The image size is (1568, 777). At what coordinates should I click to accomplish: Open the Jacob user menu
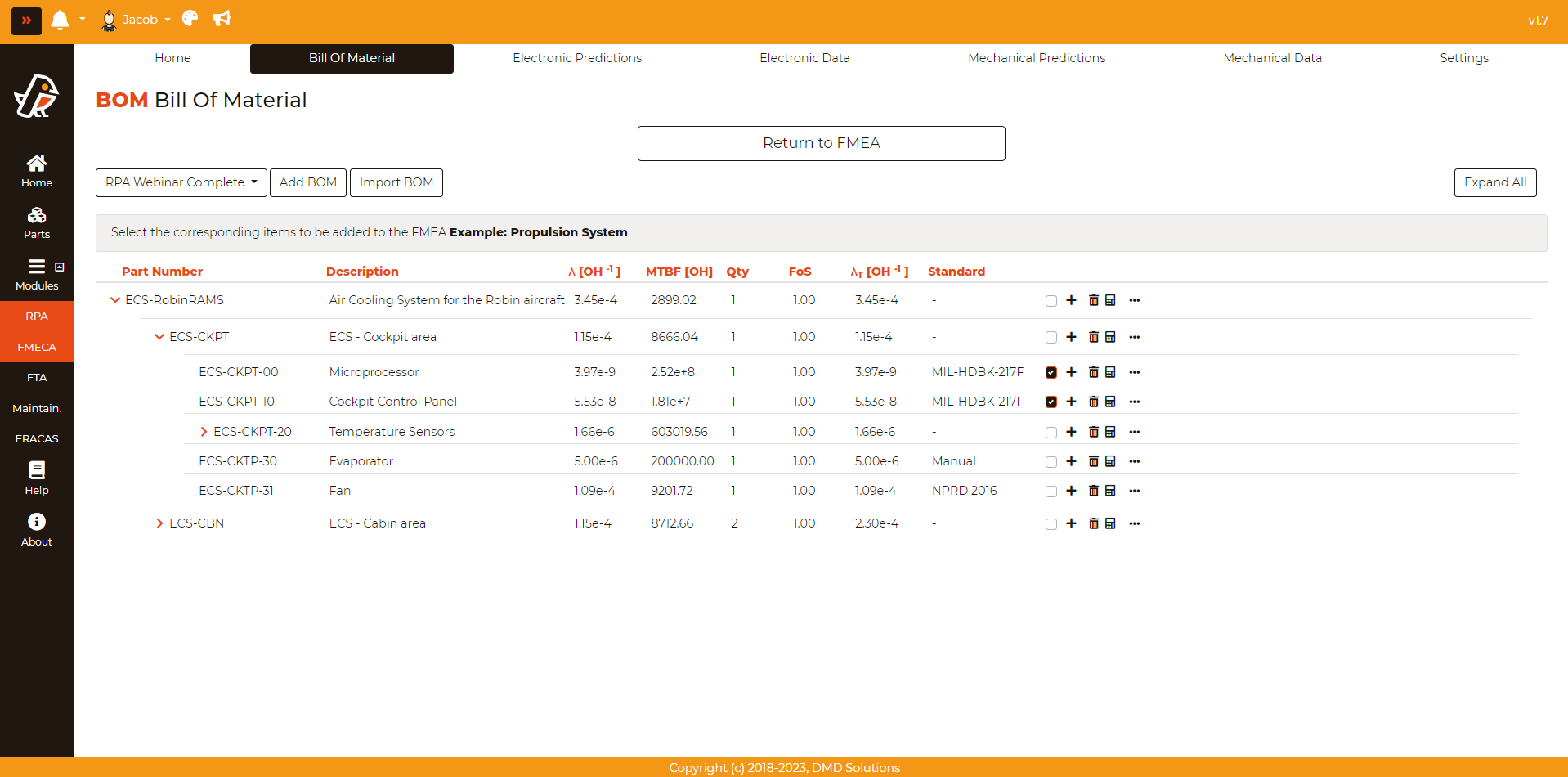(x=136, y=20)
